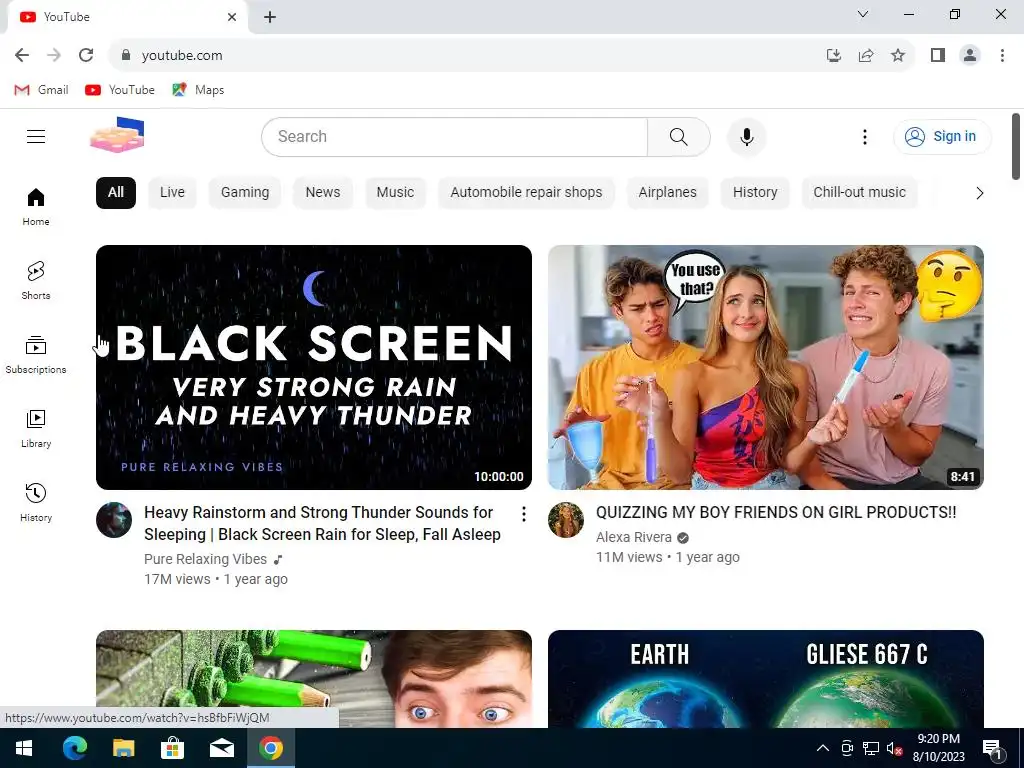Screen dimensions: 1024x768
Task: Open the hamburger guide menu
Action: click(x=36, y=136)
